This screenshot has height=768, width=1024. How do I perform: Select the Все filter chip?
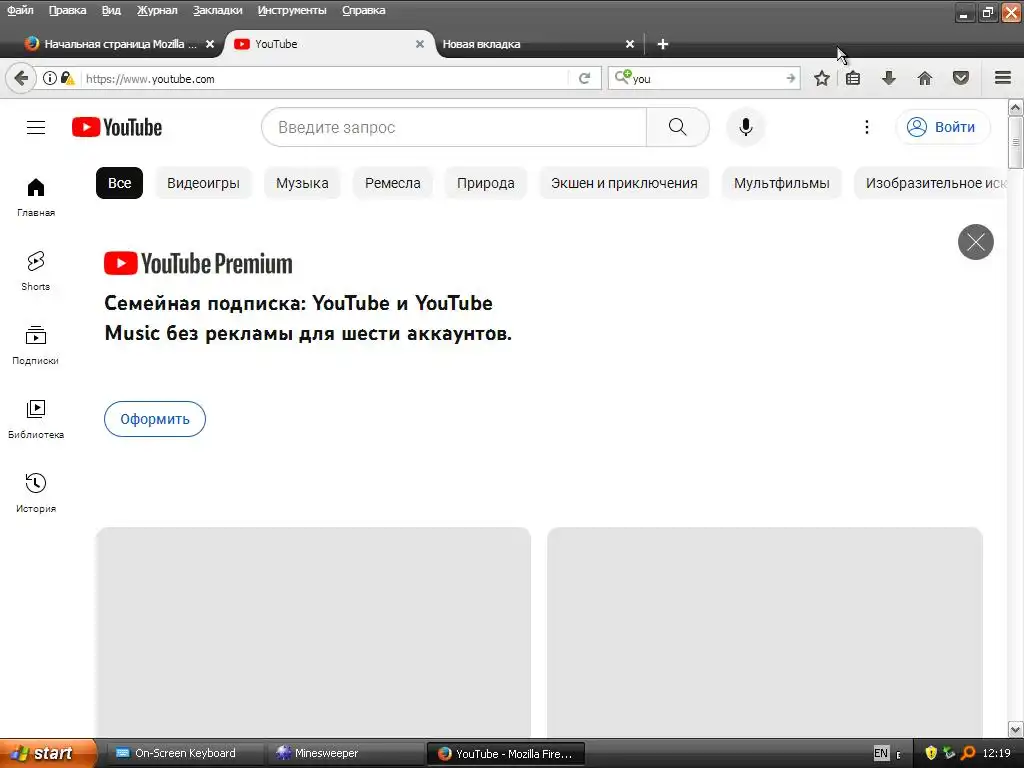[x=120, y=183]
